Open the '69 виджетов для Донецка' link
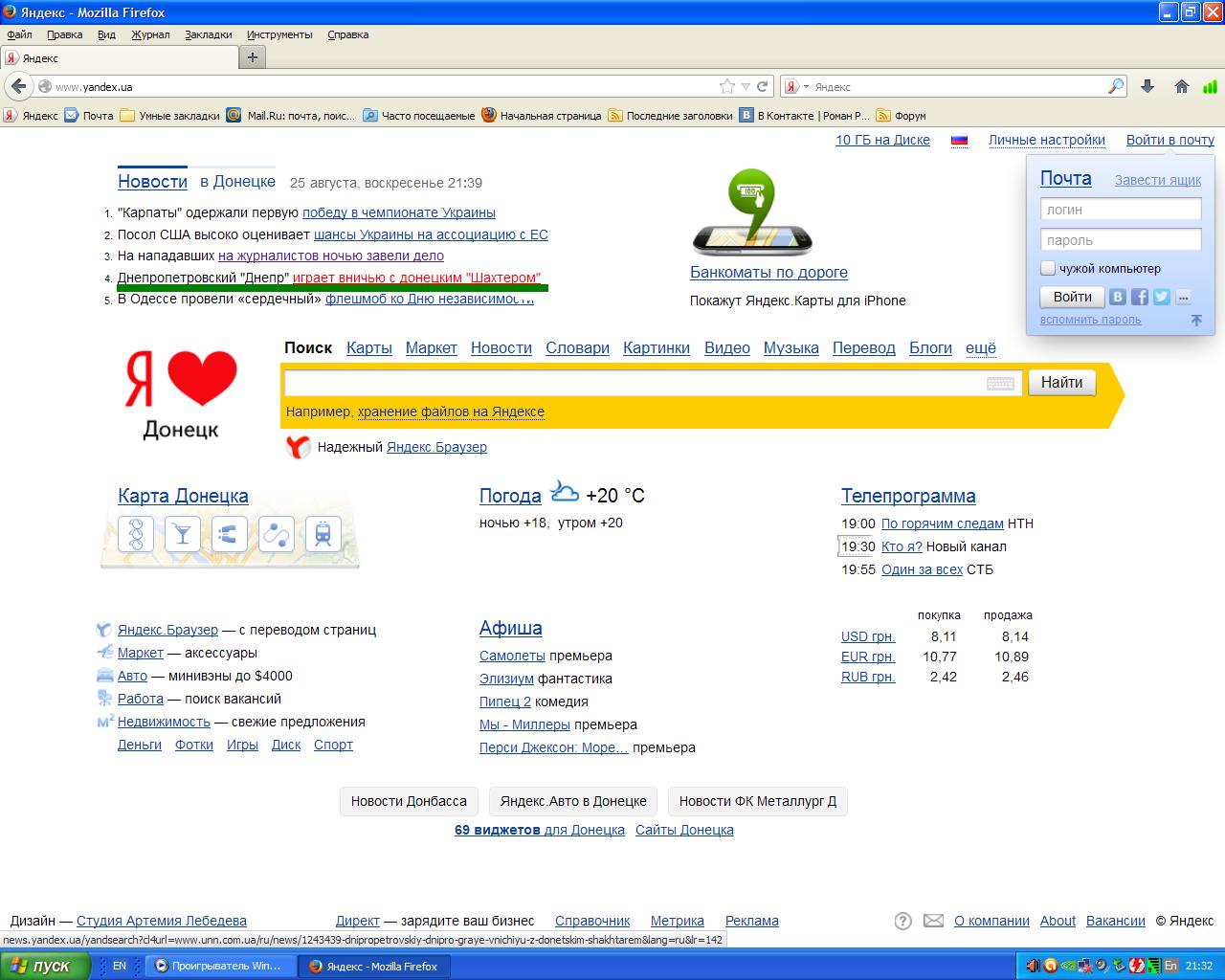Viewport: 1225px width, 980px height. [540, 830]
